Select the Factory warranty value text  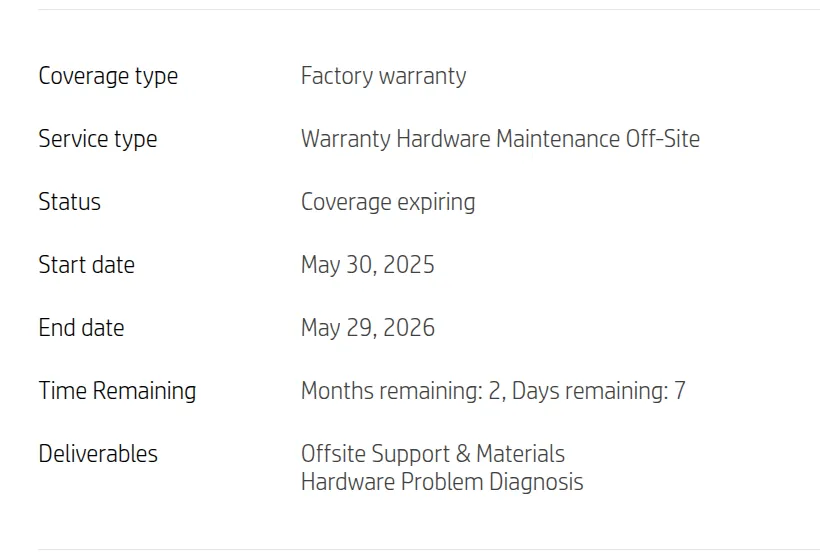(x=383, y=76)
